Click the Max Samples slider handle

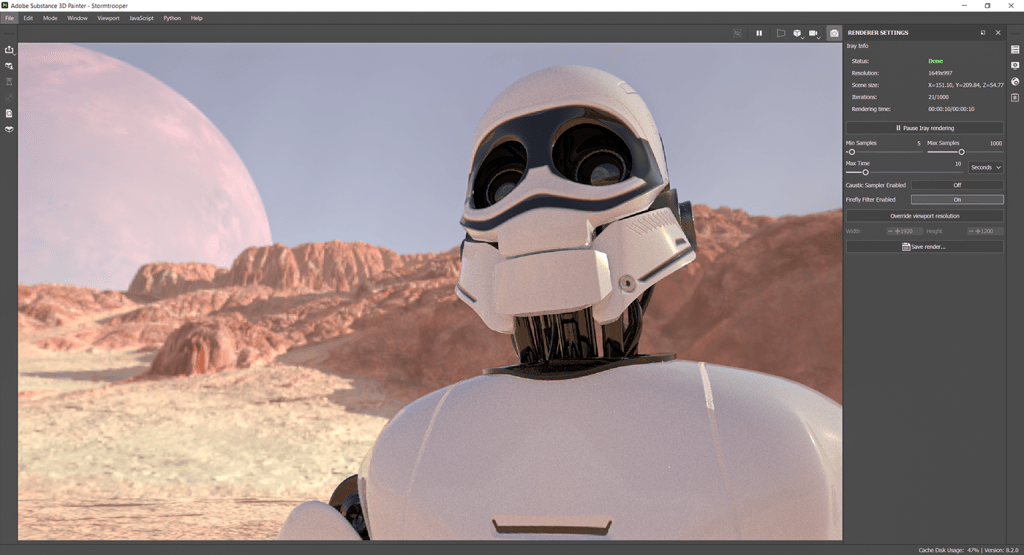[962, 152]
